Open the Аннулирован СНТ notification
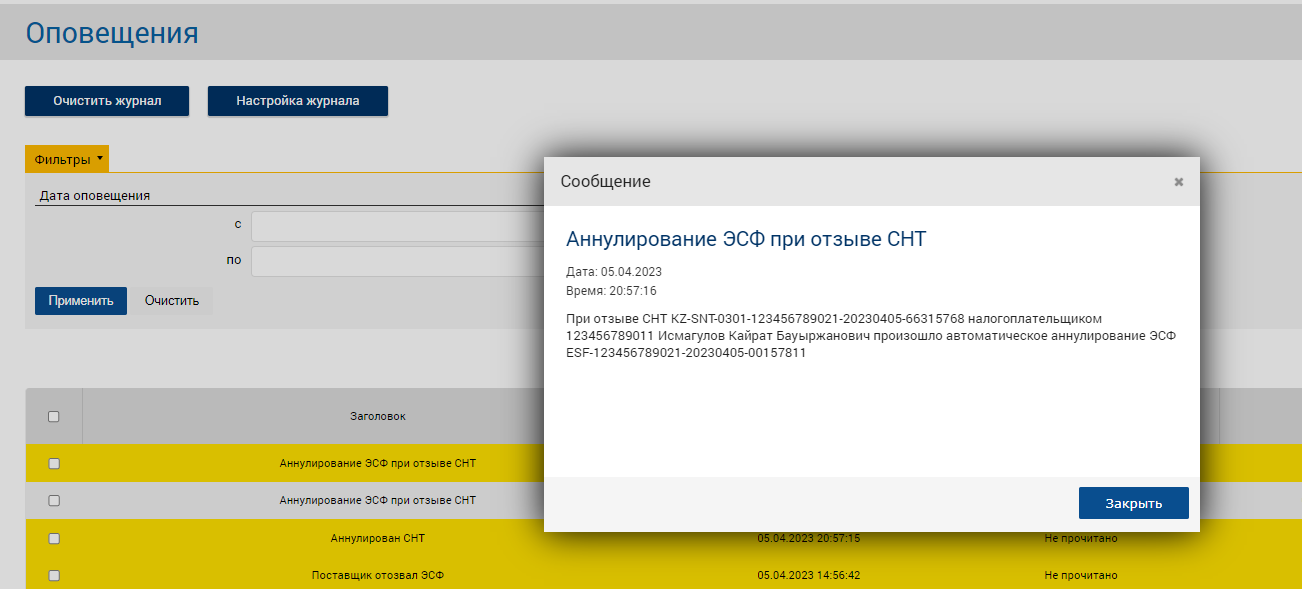This screenshot has width=1302, height=589. 377,538
